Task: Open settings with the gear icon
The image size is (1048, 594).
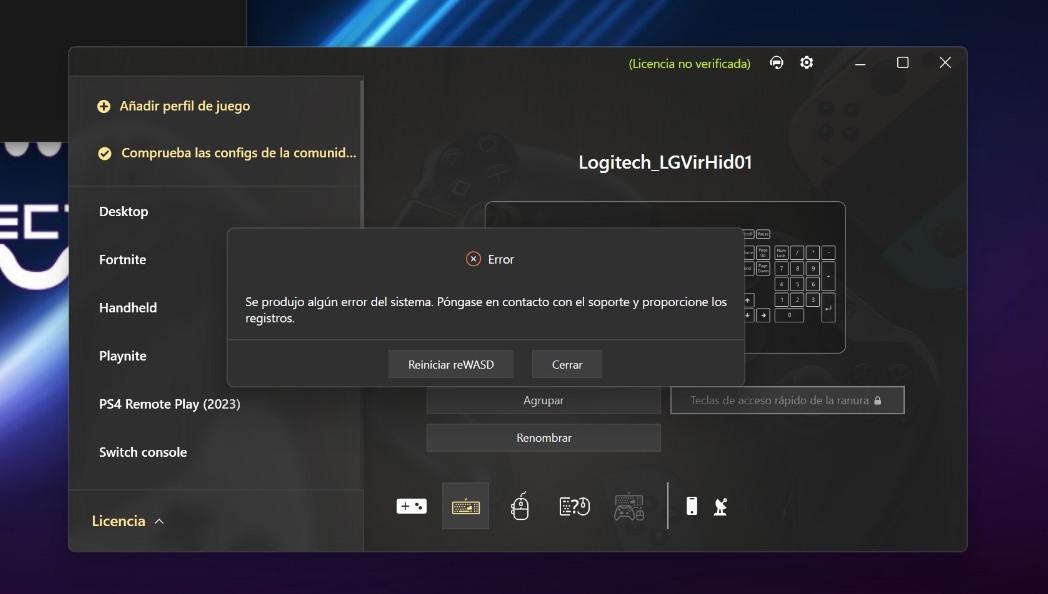Action: tap(807, 63)
